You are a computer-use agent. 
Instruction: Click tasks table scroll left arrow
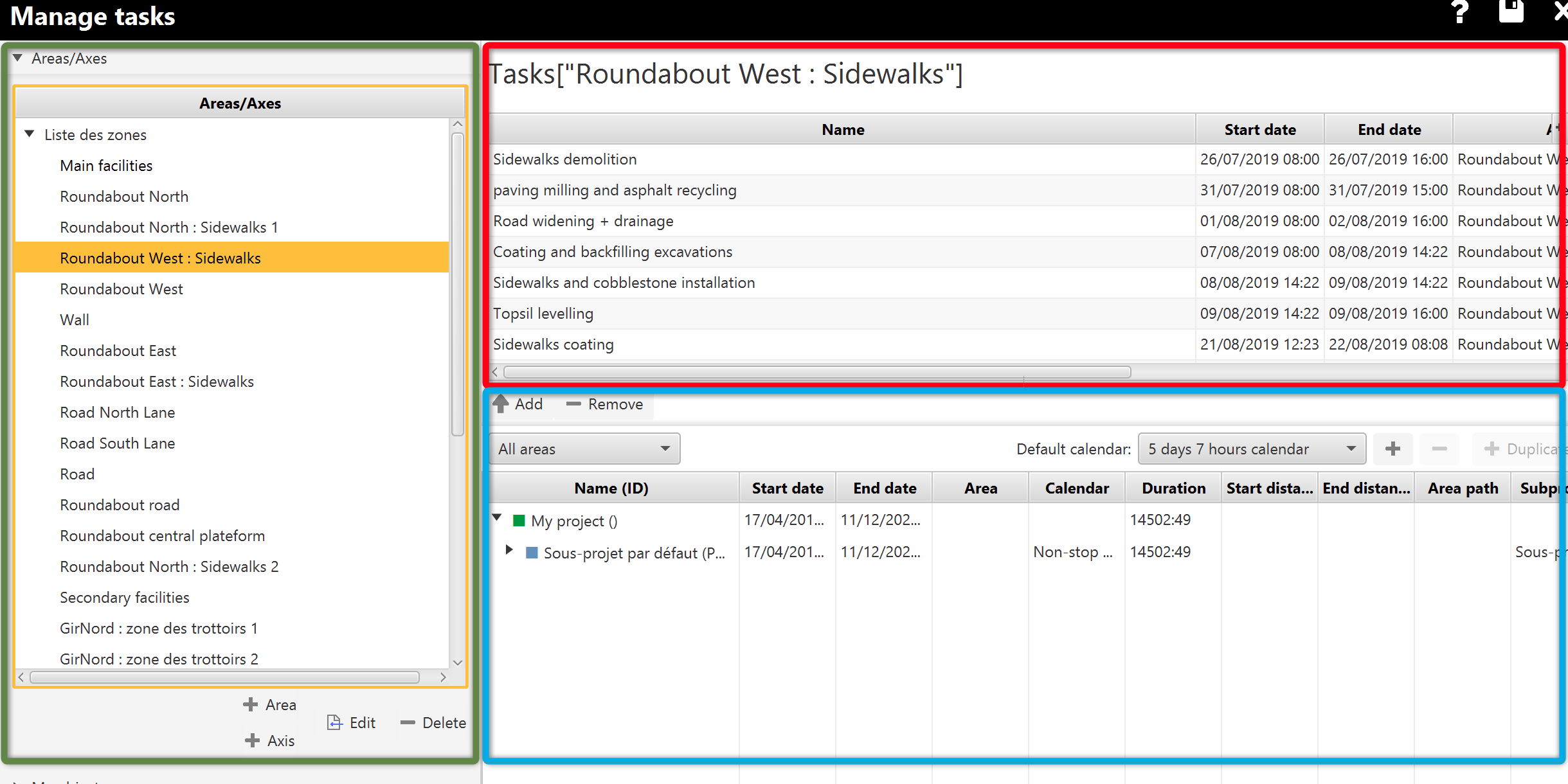point(495,372)
